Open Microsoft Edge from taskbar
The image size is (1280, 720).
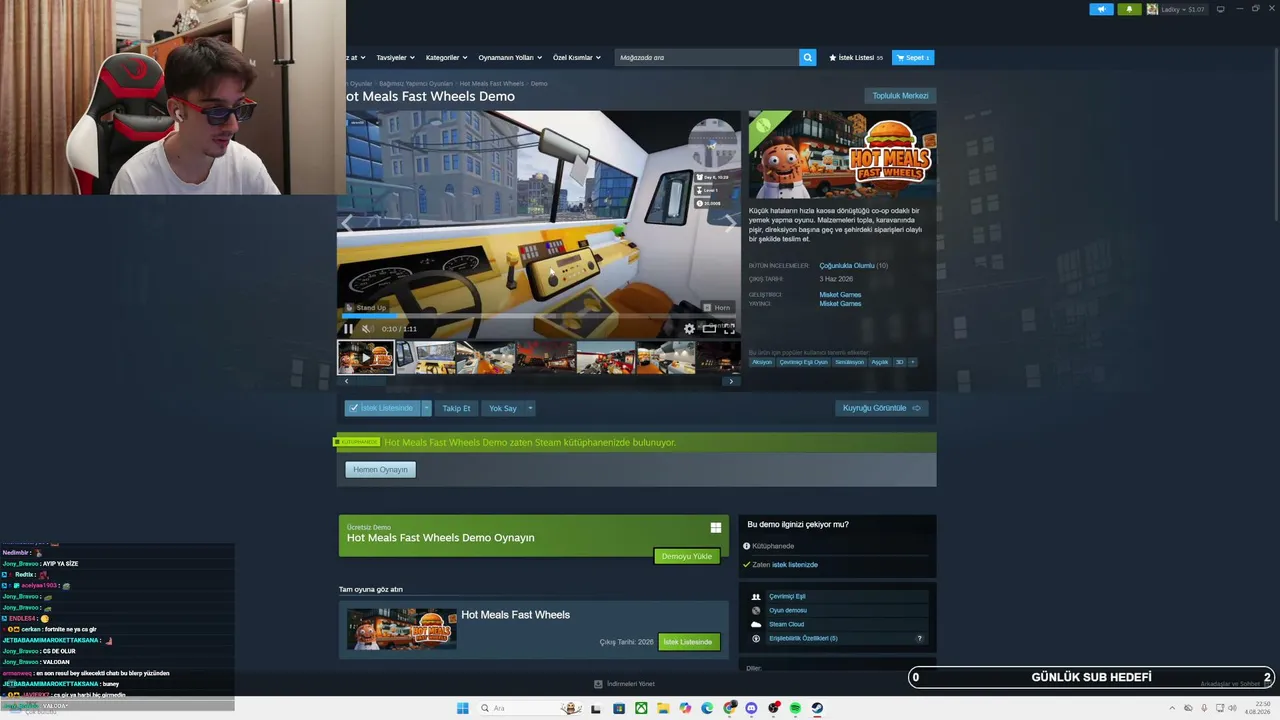pyautogui.click(x=707, y=708)
